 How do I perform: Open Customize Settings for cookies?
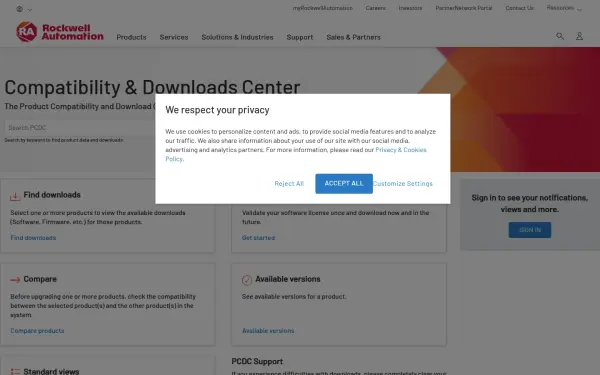pyautogui.click(x=403, y=184)
